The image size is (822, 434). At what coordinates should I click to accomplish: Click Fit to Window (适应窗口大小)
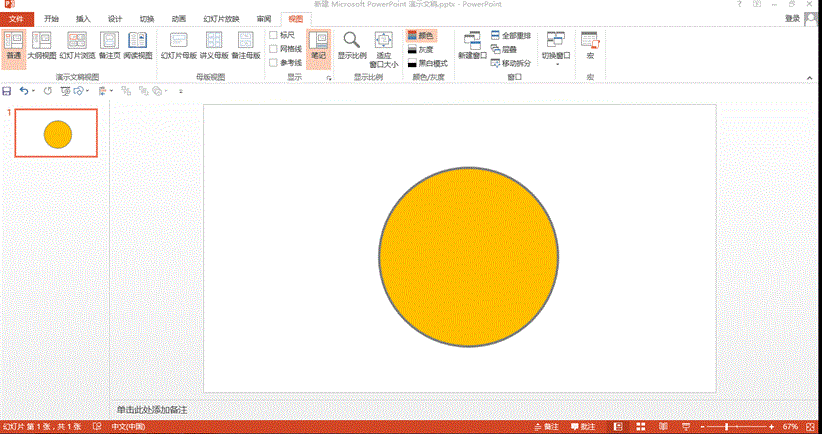pos(385,47)
